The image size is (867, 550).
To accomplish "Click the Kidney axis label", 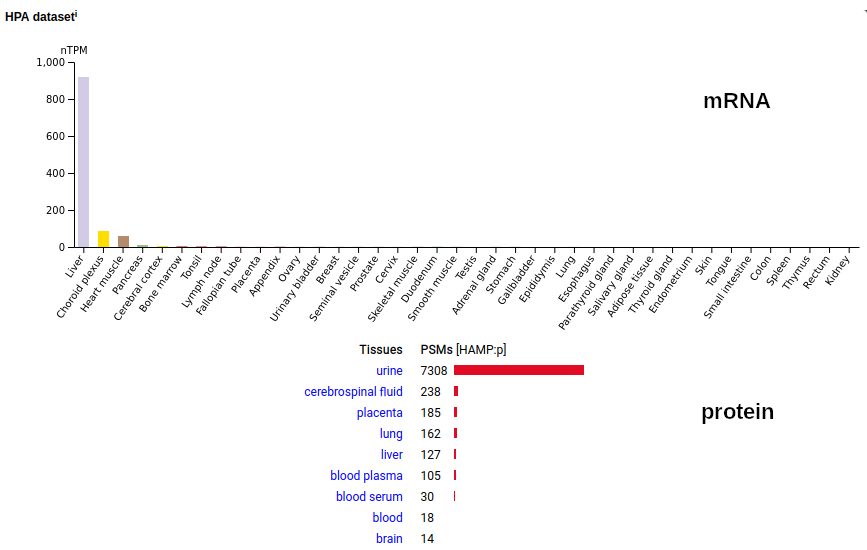I will pyautogui.click(x=837, y=271).
